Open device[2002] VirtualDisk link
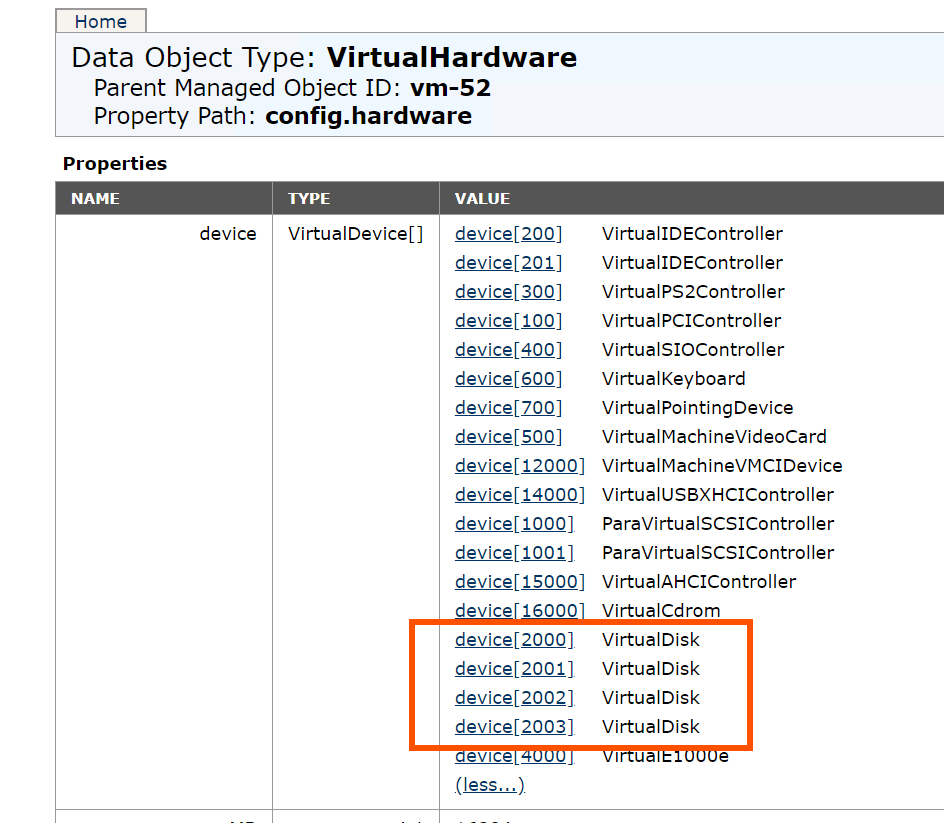Viewport: 944px width, 823px height. [x=514, y=698]
